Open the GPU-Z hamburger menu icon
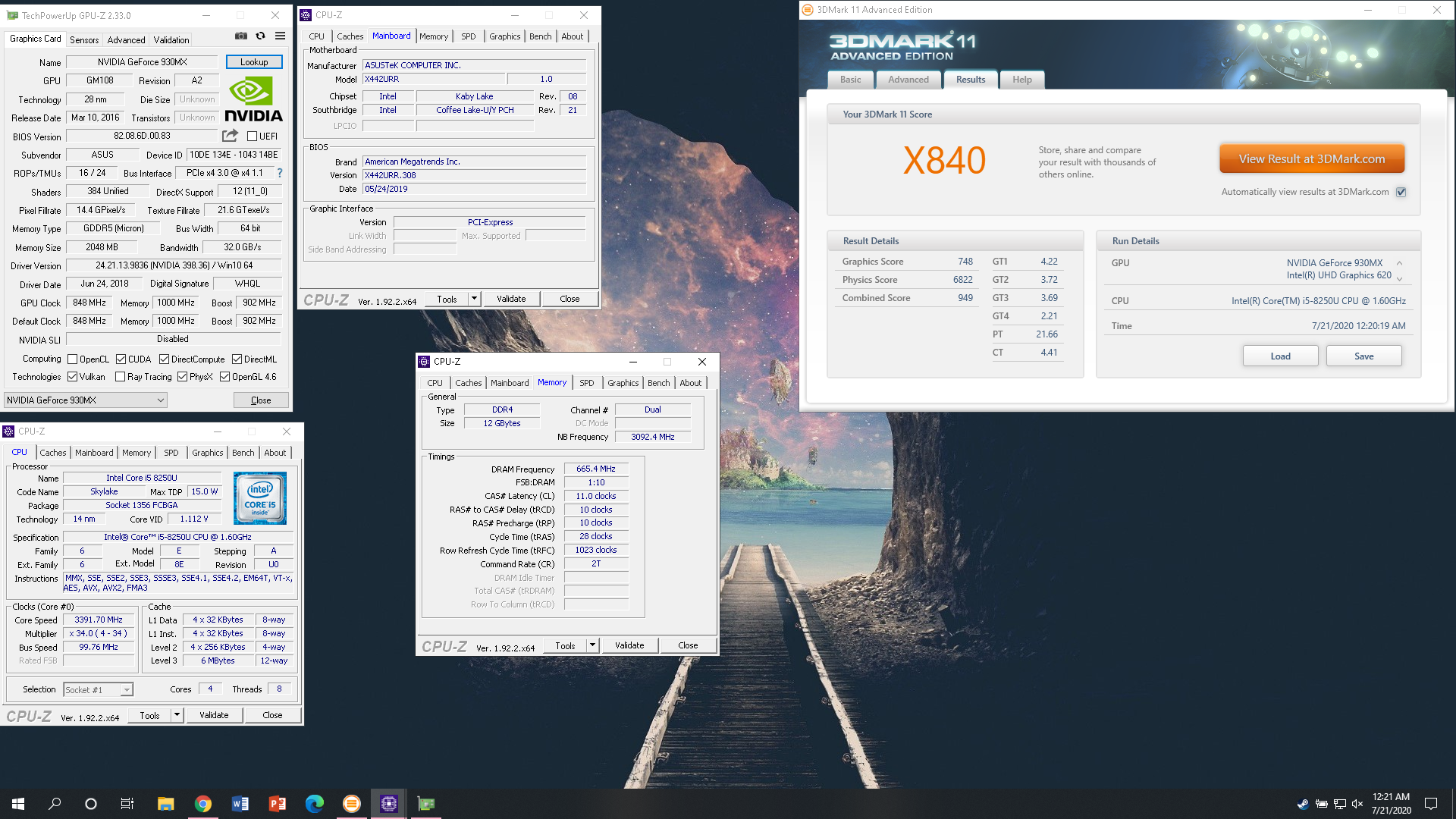This screenshot has width=1456, height=819. [281, 36]
